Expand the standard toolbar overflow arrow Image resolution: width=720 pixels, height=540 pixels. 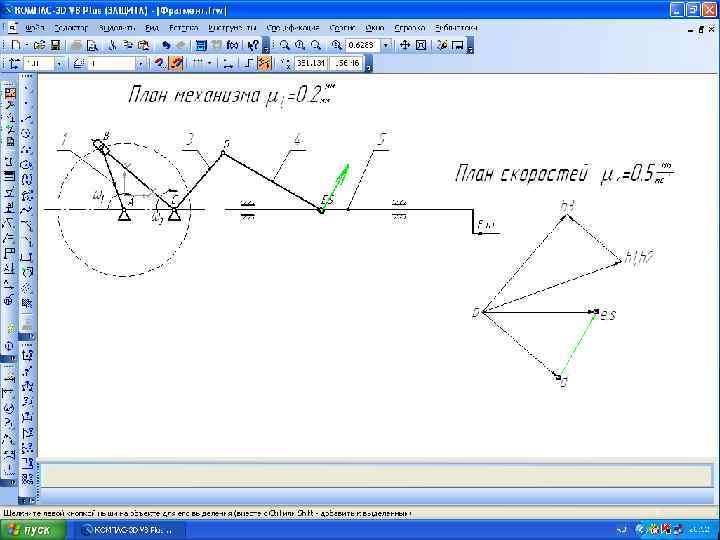point(266,46)
